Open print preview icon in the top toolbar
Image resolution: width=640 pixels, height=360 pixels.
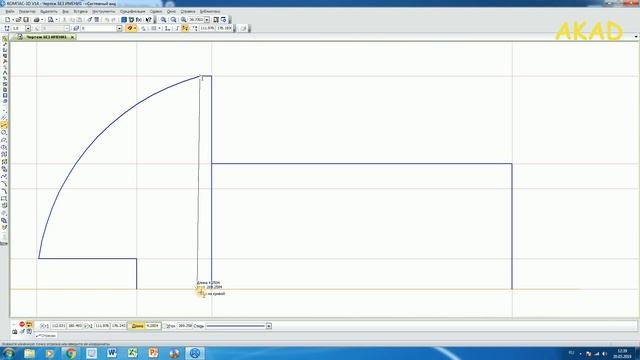[x=51, y=20]
